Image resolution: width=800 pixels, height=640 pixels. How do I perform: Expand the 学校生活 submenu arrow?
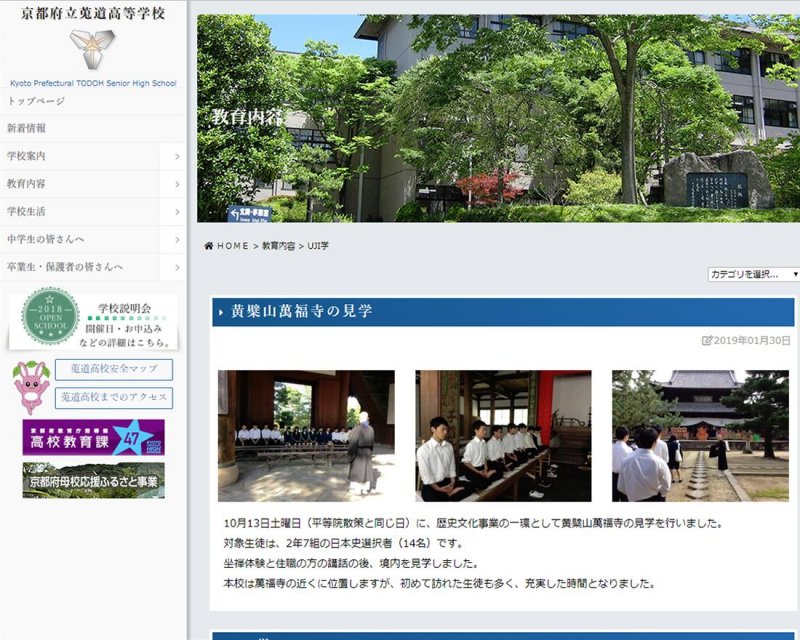point(176,212)
